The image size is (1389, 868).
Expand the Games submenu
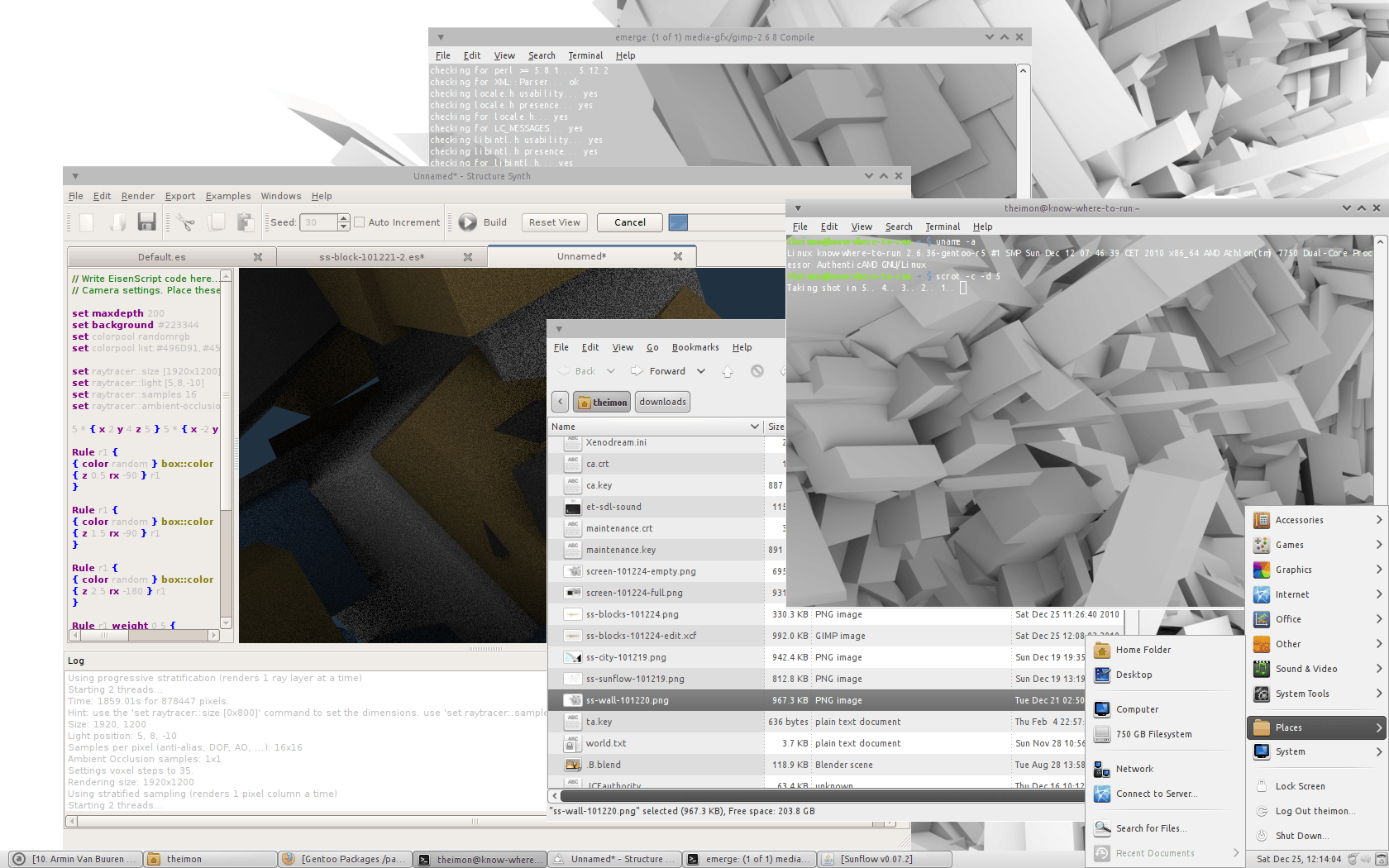(x=1316, y=545)
